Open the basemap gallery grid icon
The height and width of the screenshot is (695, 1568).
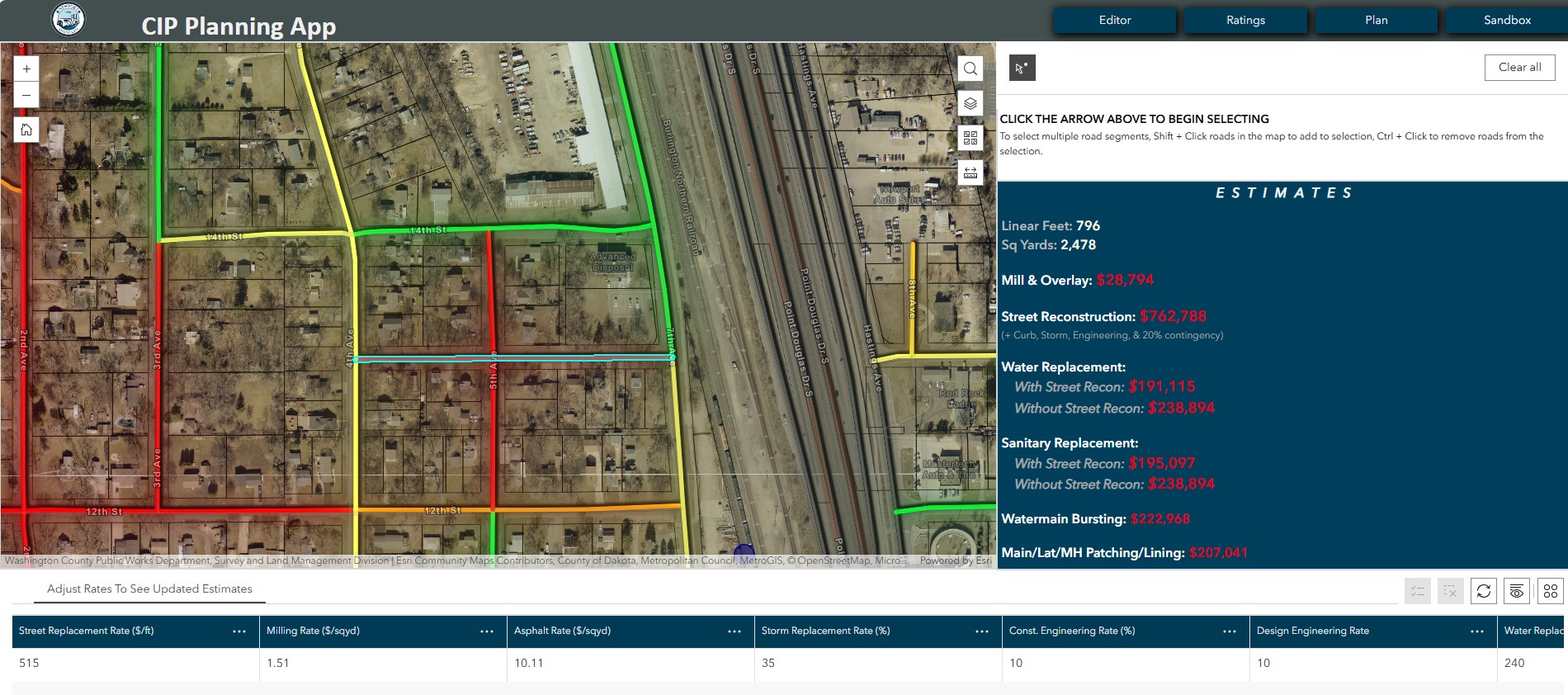point(971,138)
